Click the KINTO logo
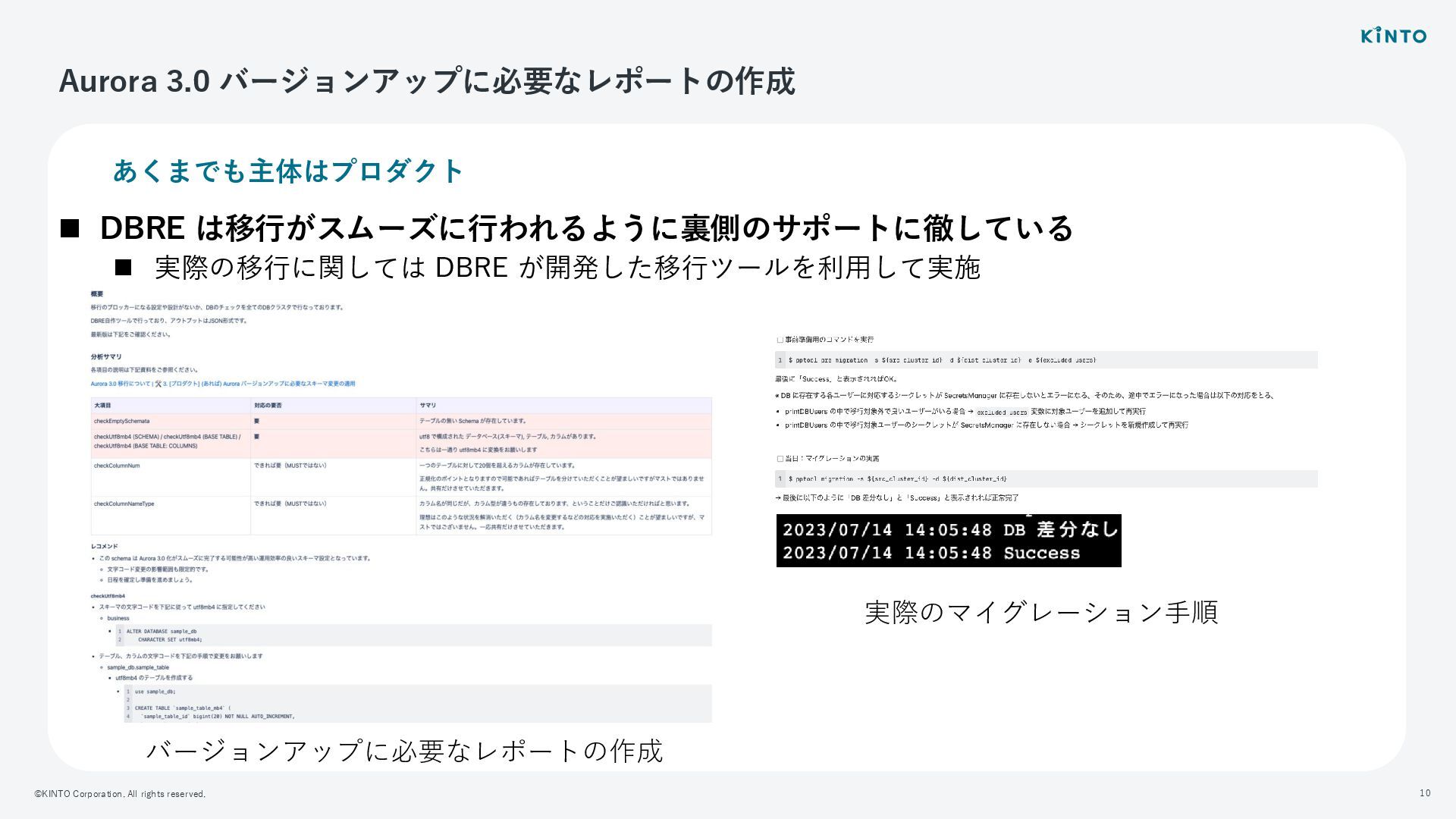The image size is (1456, 819). (1393, 36)
